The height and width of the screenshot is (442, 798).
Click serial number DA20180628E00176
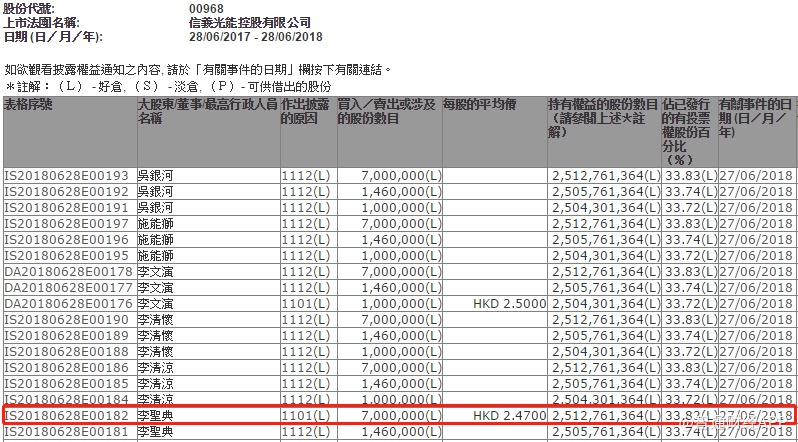(x=68, y=303)
